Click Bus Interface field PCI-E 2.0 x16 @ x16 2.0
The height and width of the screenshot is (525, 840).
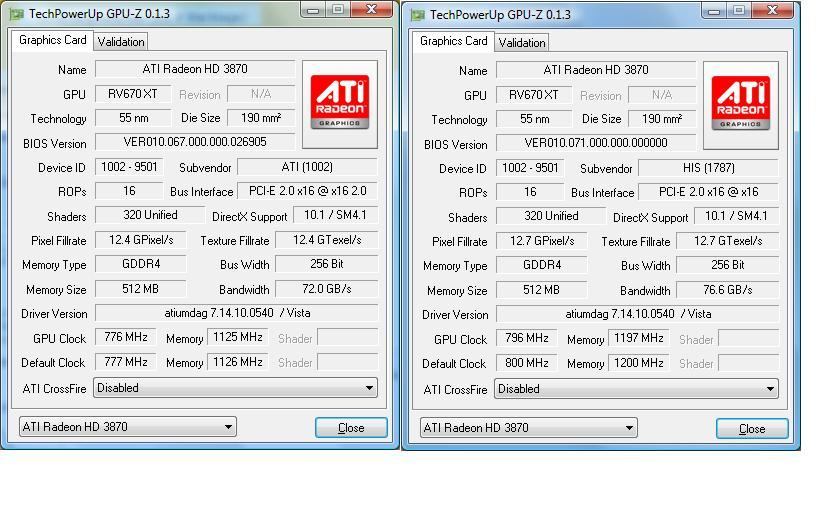[x=307, y=191]
